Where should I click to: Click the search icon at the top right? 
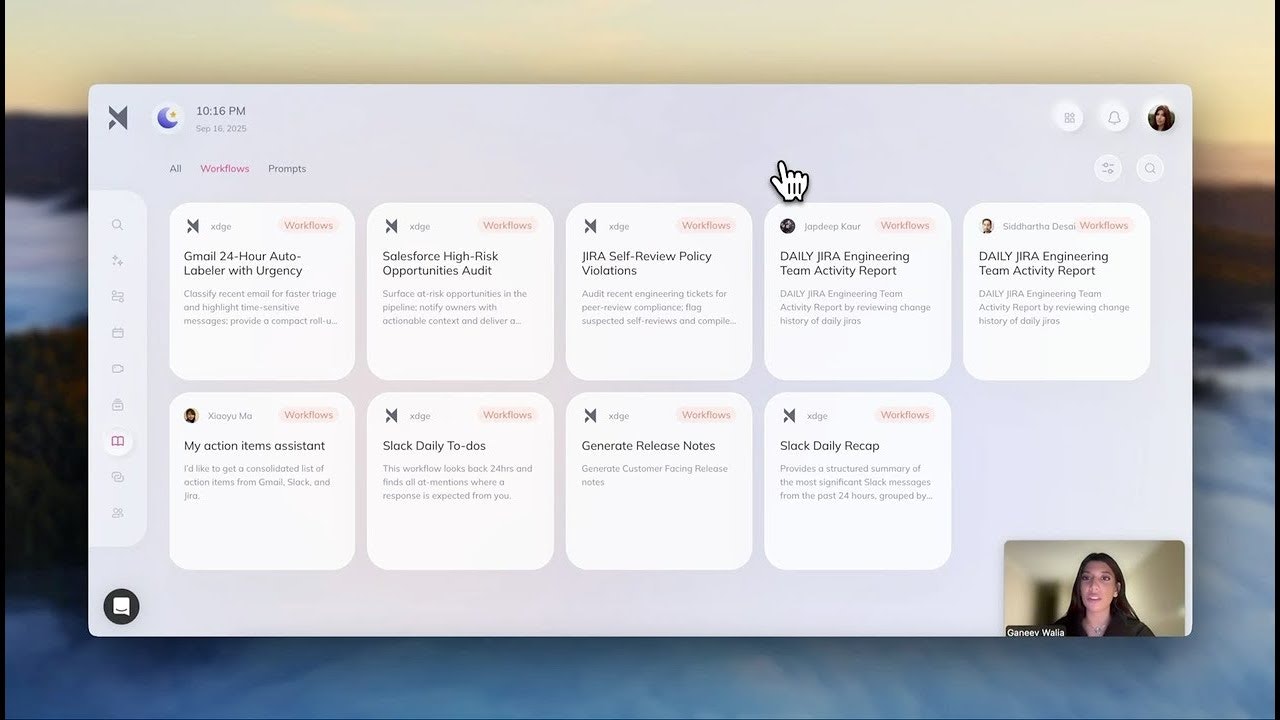1150,168
